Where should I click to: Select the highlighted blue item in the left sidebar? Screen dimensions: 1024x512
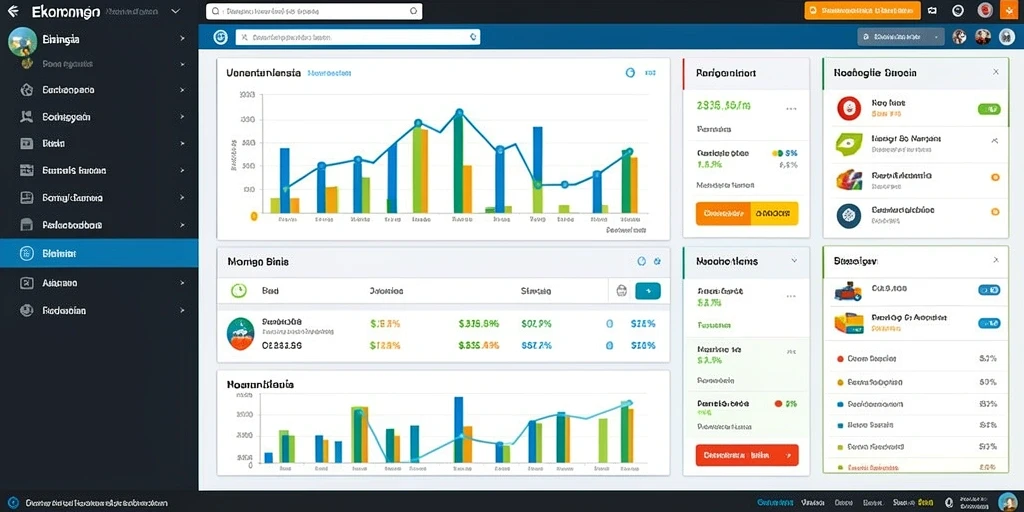pos(99,253)
